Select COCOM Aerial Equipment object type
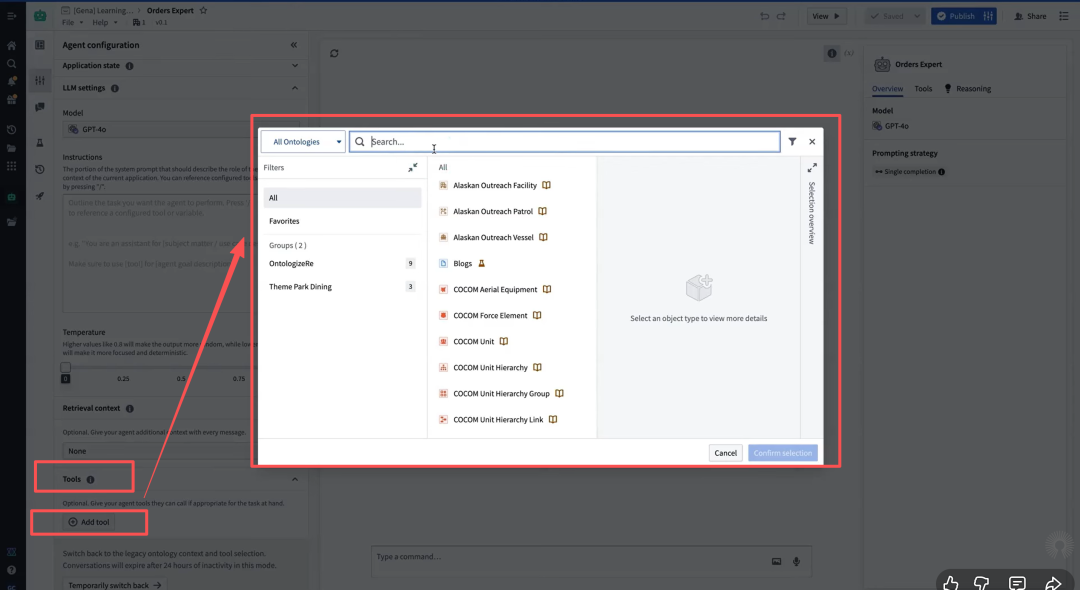Screen dimensions: 1080x590 (x=495, y=290)
